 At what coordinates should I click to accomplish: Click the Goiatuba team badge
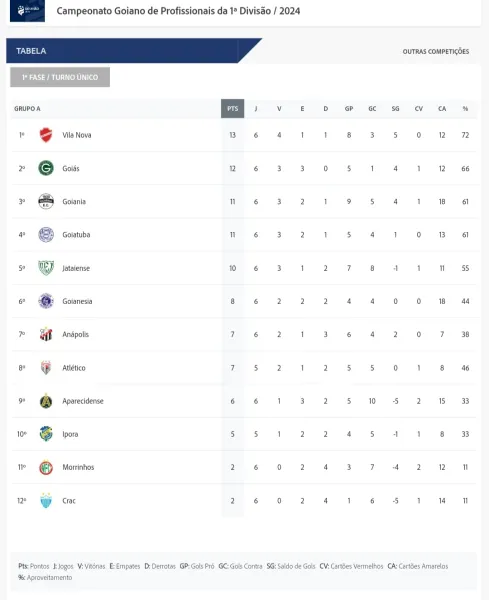click(x=46, y=235)
